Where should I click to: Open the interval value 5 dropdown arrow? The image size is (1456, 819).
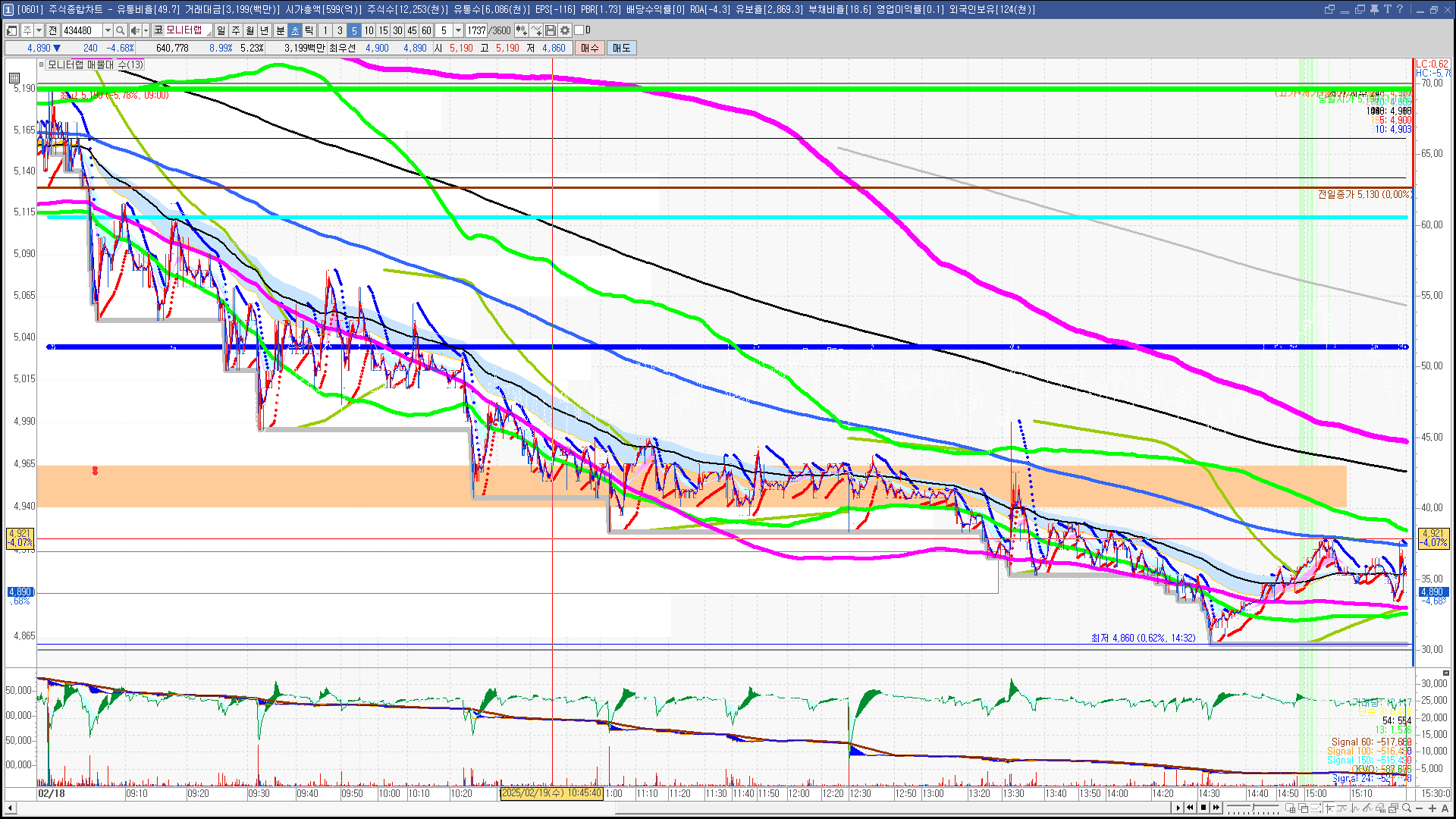pyautogui.click(x=458, y=30)
